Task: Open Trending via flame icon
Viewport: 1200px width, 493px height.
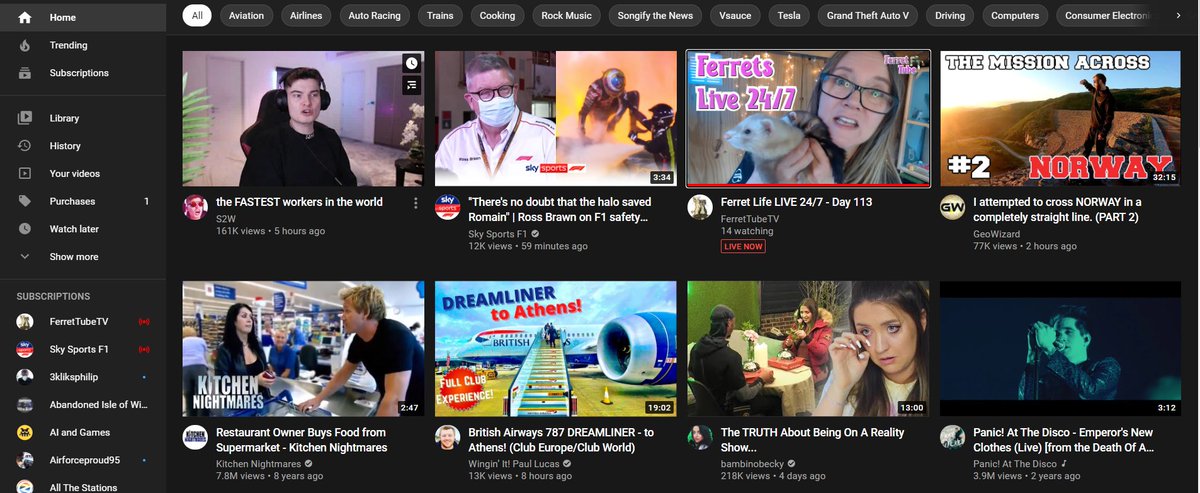Action: (x=25, y=45)
